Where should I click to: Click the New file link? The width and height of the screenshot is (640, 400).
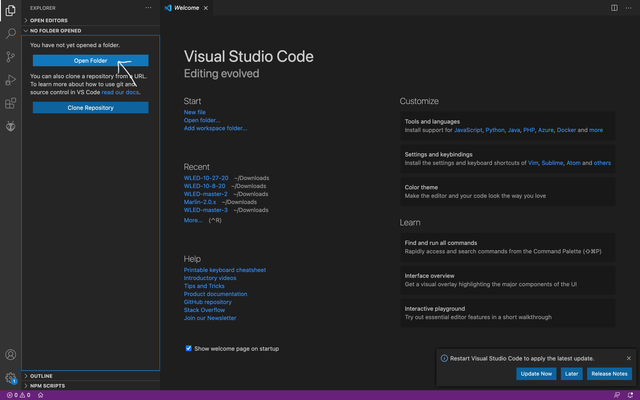pyautogui.click(x=195, y=112)
